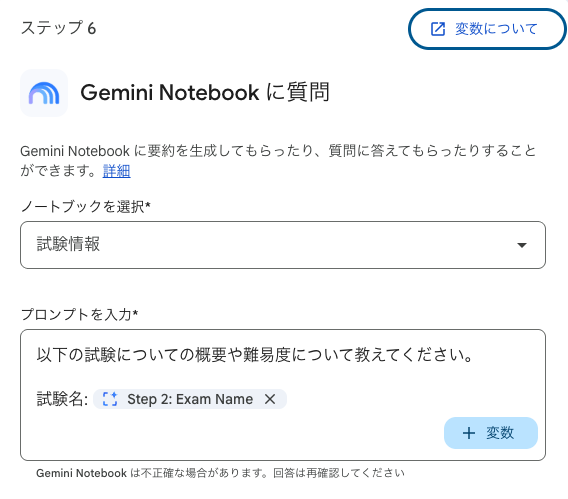Screen dimensions: 568x499
Task: Click the external-link icon beside 変数について
Action: pyautogui.click(x=438, y=29)
